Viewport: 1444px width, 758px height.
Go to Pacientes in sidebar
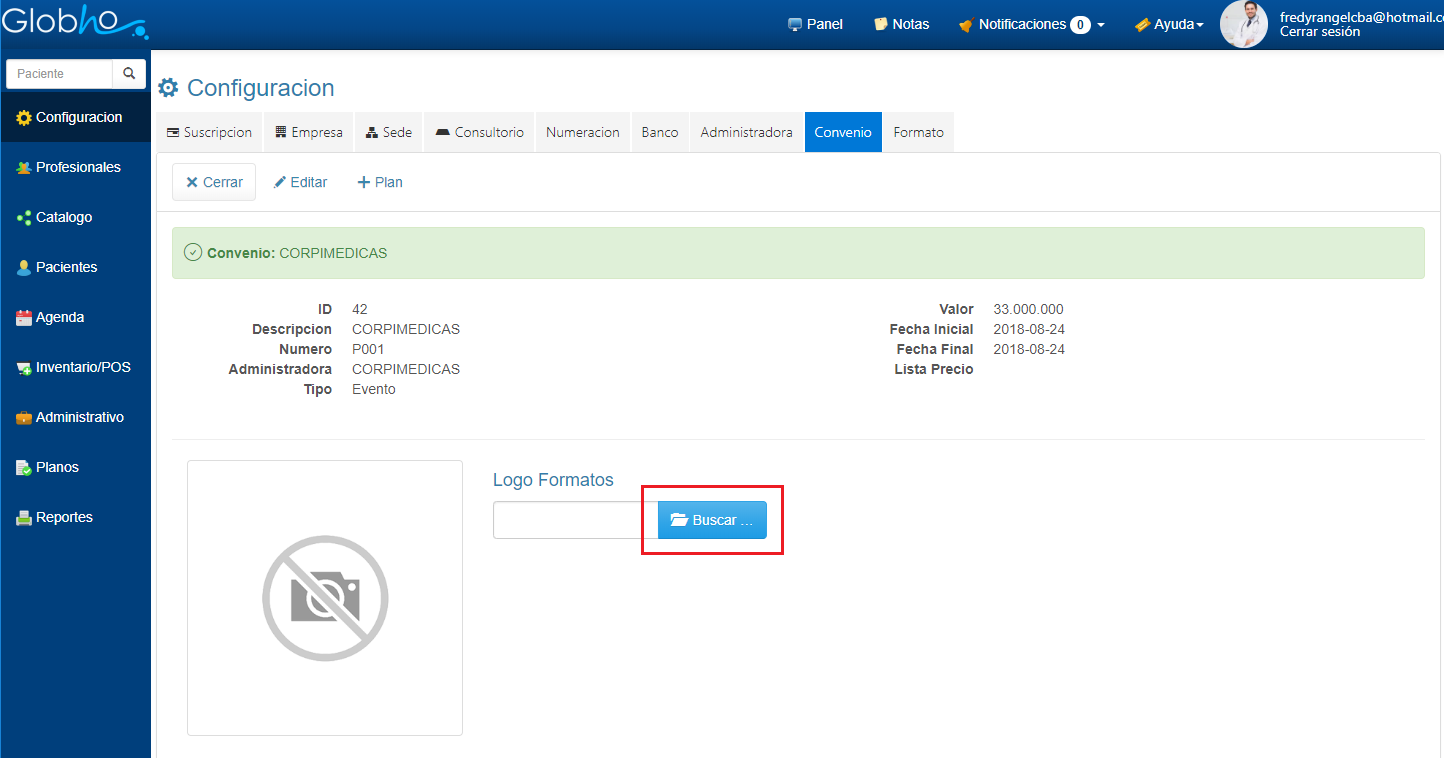point(66,267)
